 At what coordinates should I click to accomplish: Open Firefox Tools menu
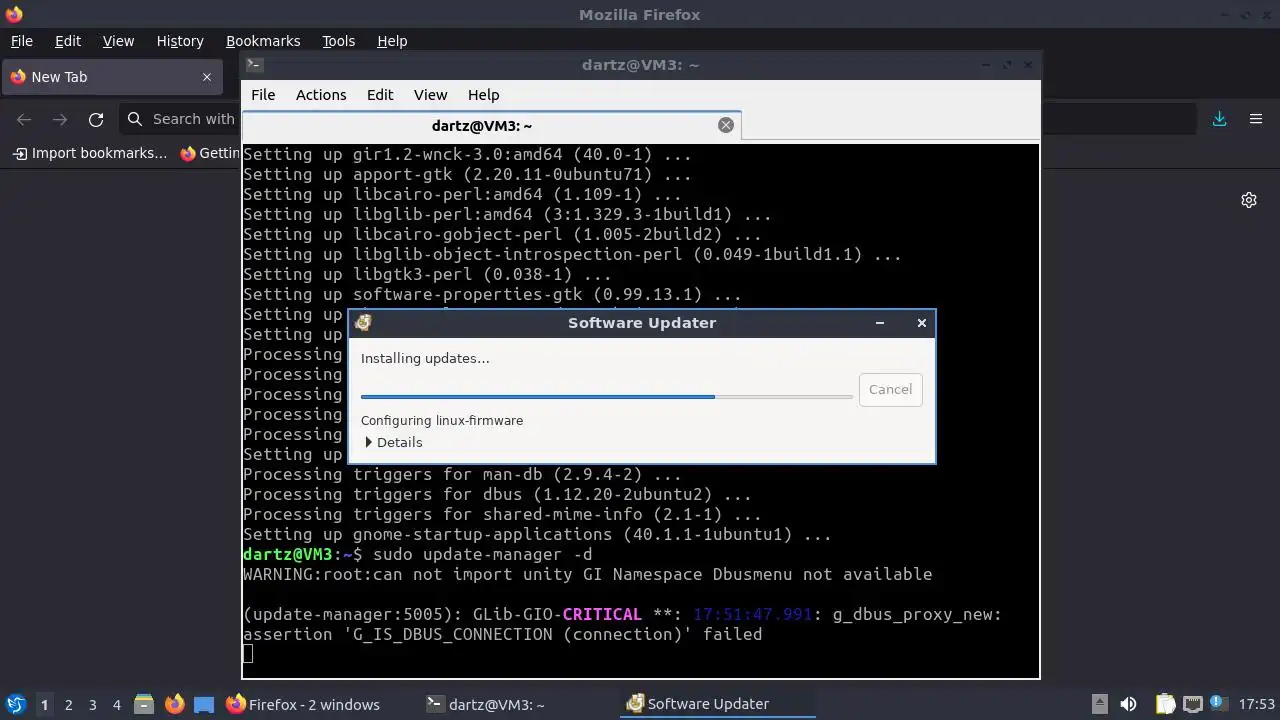click(339, 41)
